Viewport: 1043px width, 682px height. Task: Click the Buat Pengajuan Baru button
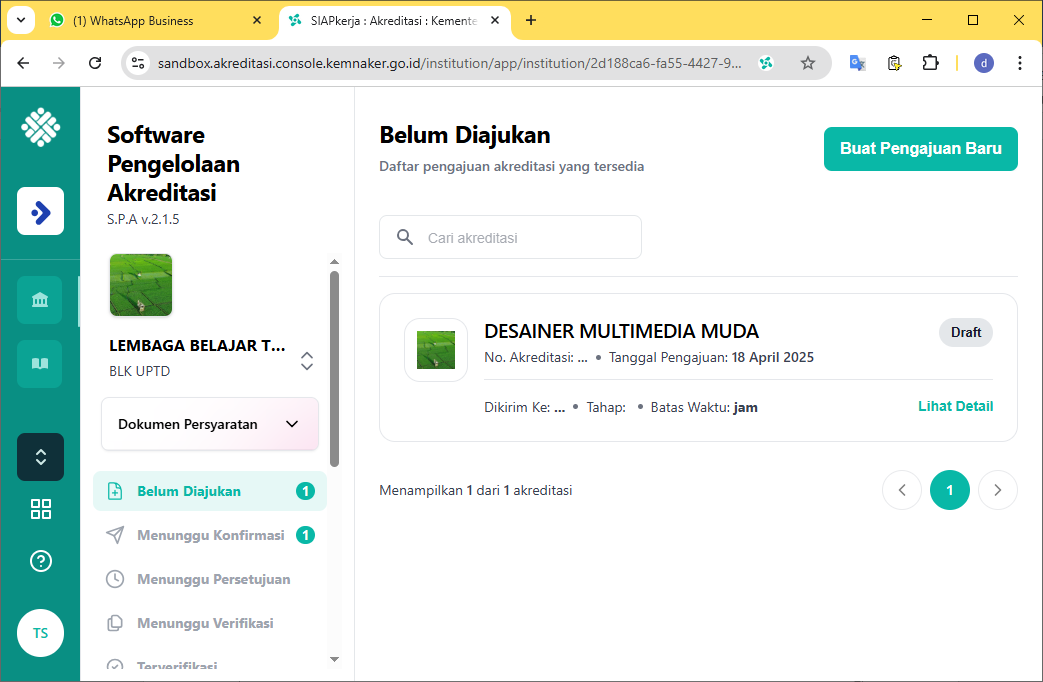click(x=920, y=148)
